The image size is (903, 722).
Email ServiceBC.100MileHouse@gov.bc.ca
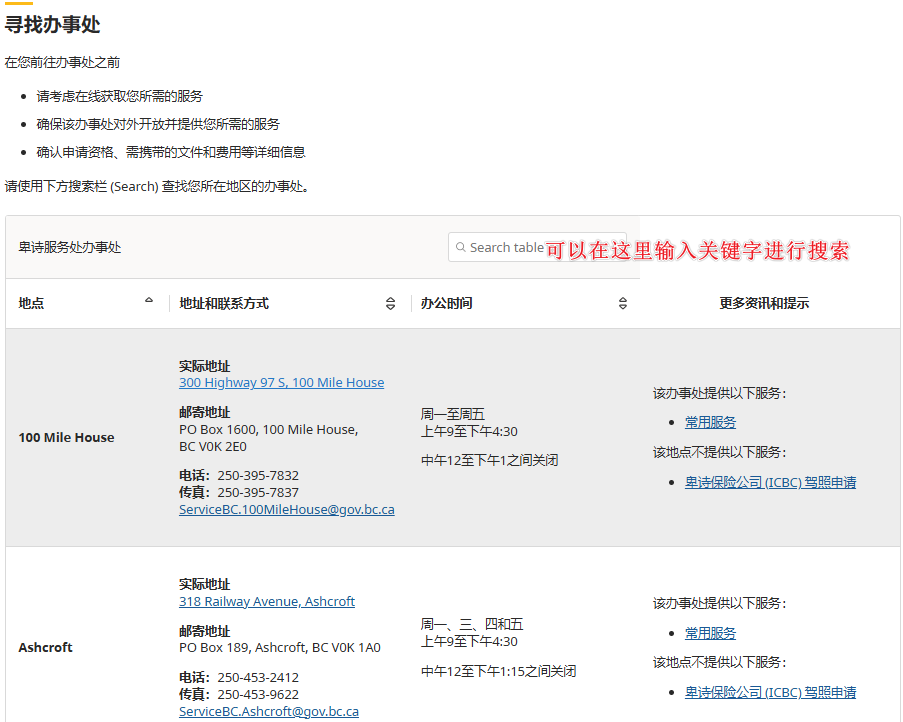(x=286, y=510)
